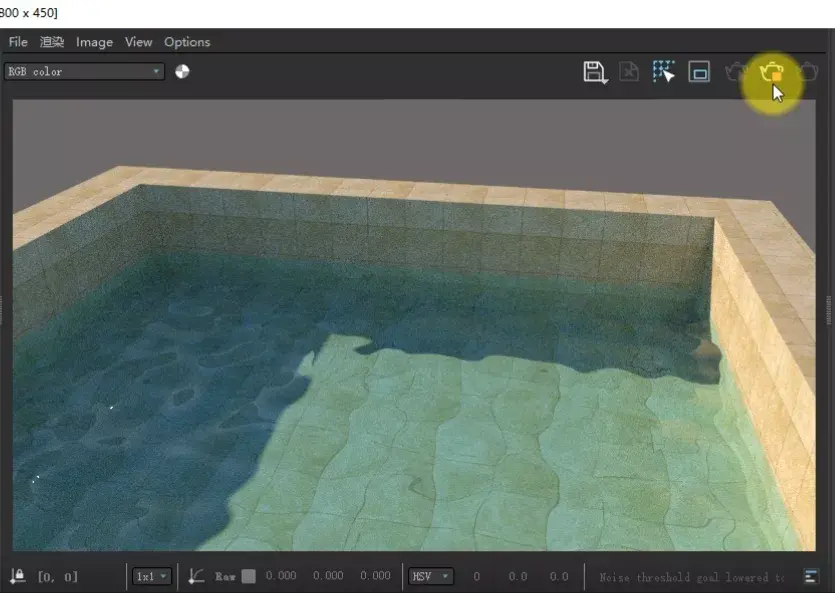Open the Options menu
The image size is (835, 593).
point(187,42)
